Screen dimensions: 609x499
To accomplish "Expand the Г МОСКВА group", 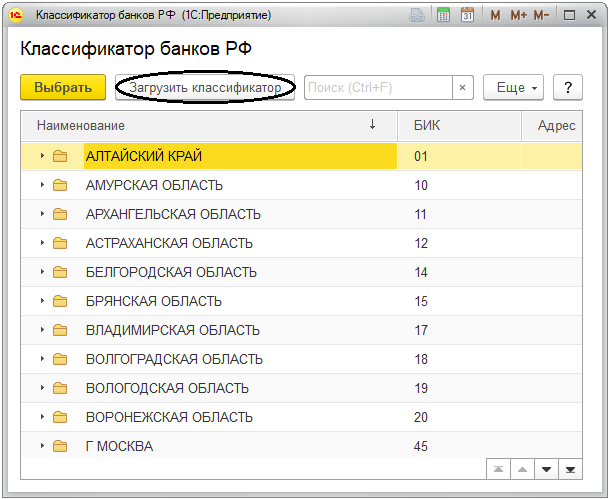I will pos(42,446).
